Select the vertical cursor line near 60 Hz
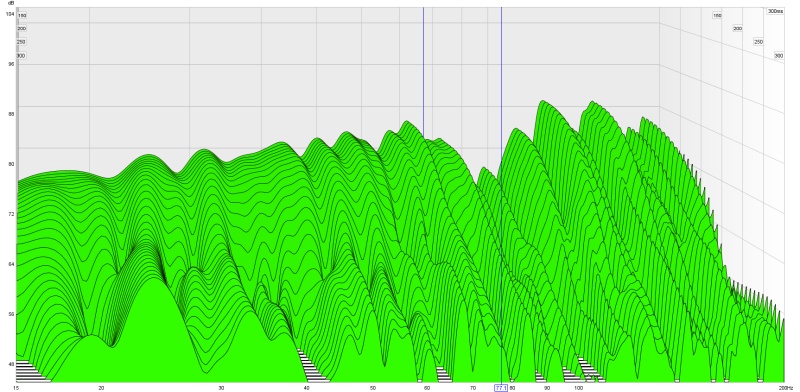The image size is (800, 392). coord(423,72)
